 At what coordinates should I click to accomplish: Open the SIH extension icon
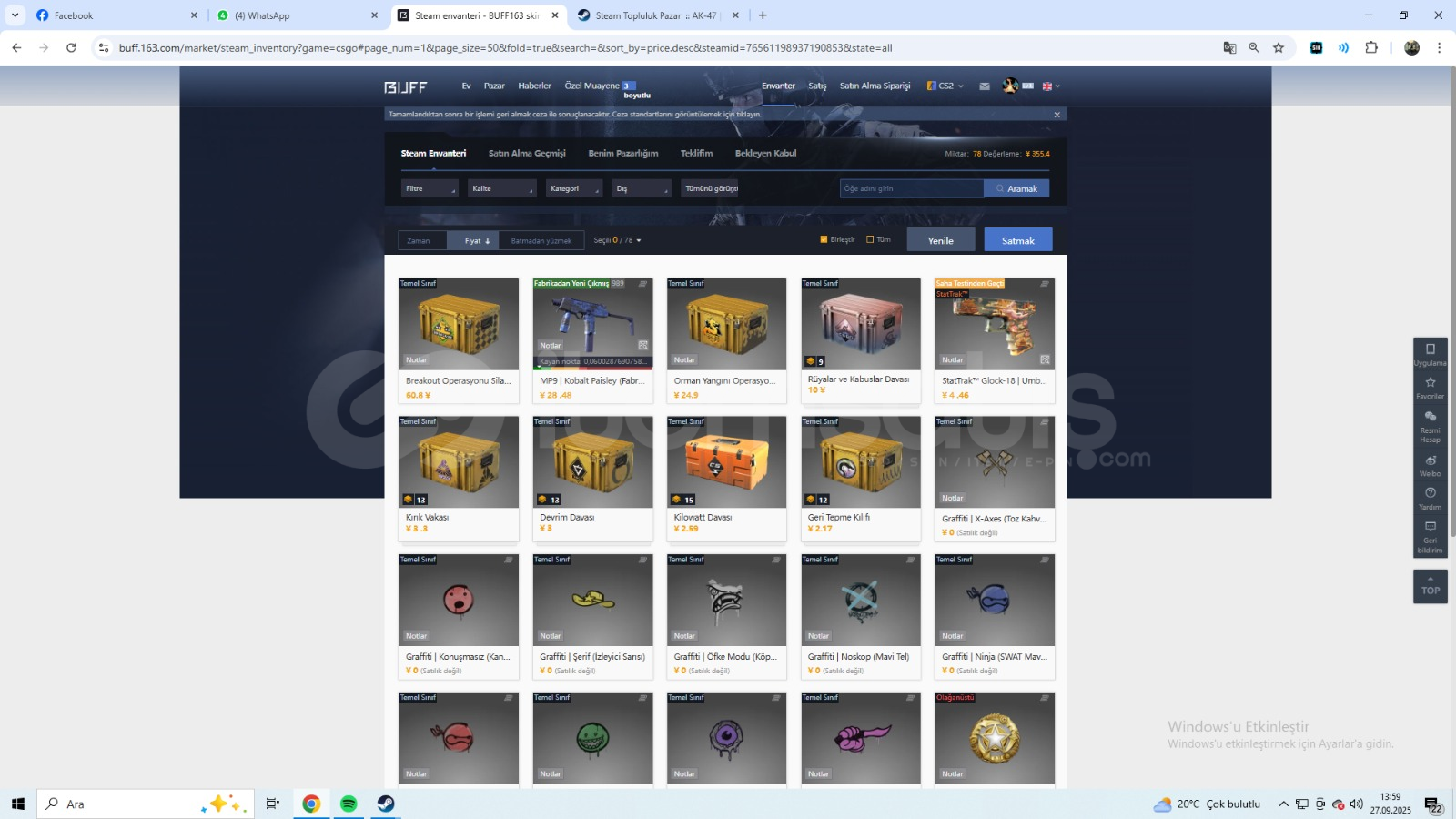1316,47
